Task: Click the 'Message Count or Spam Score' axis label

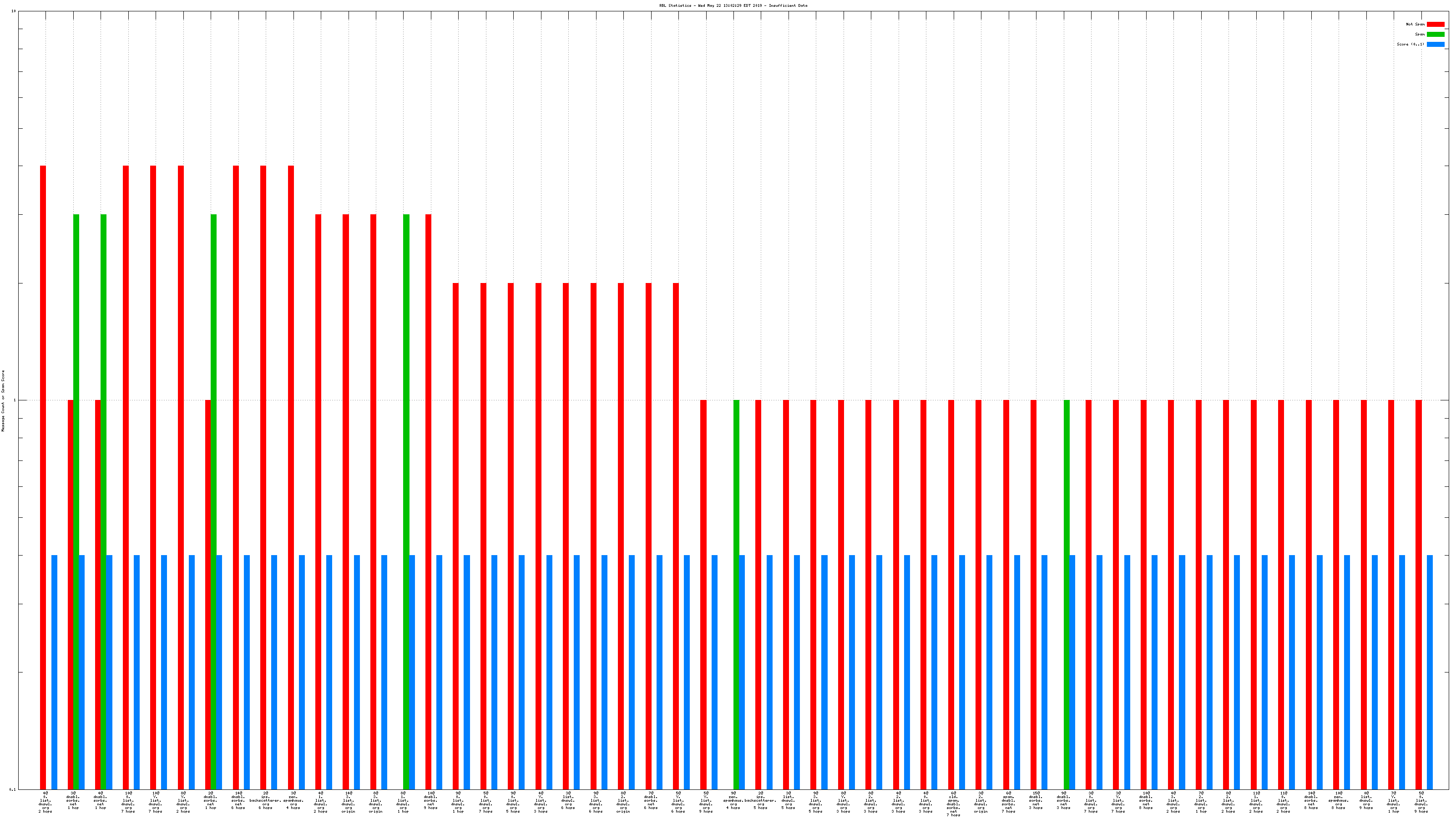Action: click(3, 401)
